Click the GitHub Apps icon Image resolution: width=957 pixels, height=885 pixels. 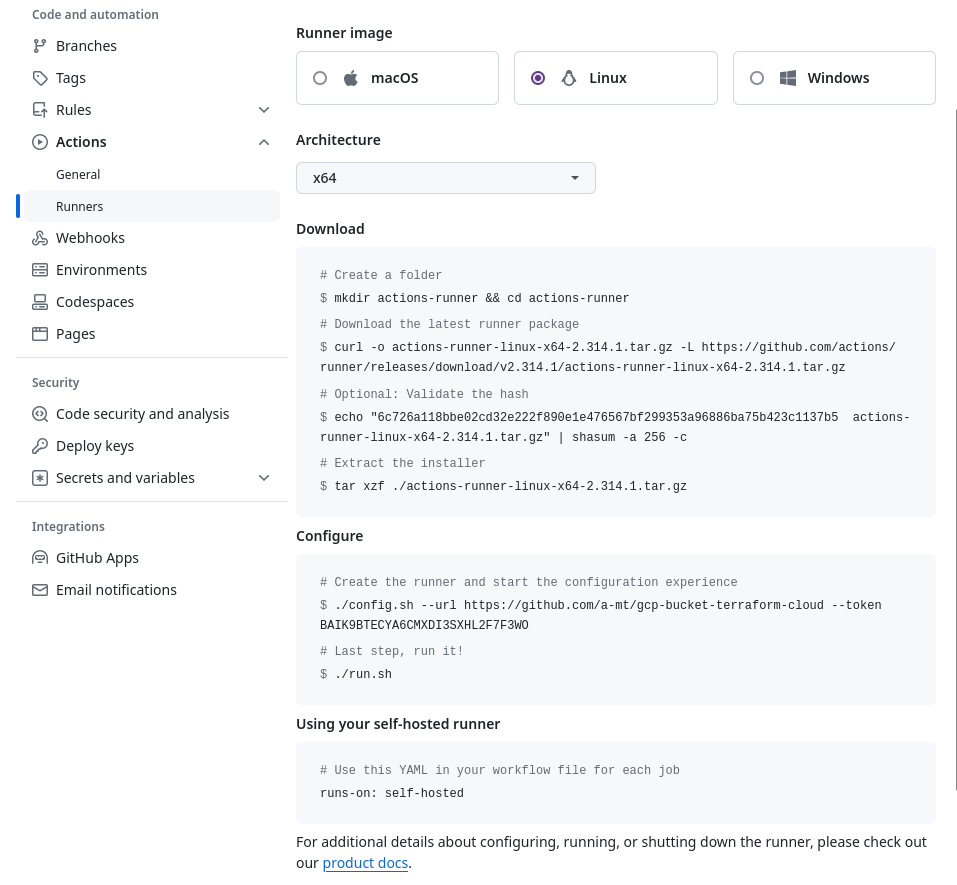pyautogui.click(x=40, y=557)
